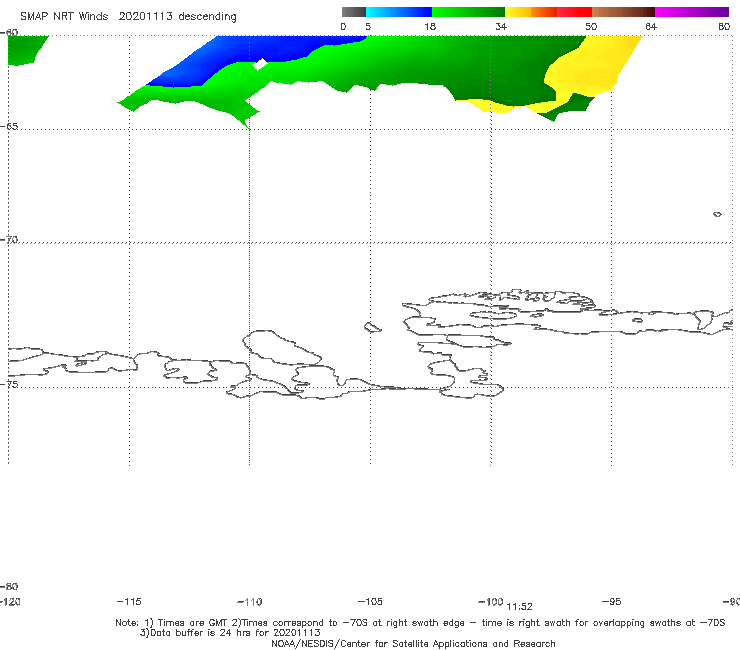Click the colorbar label 64

651,26
